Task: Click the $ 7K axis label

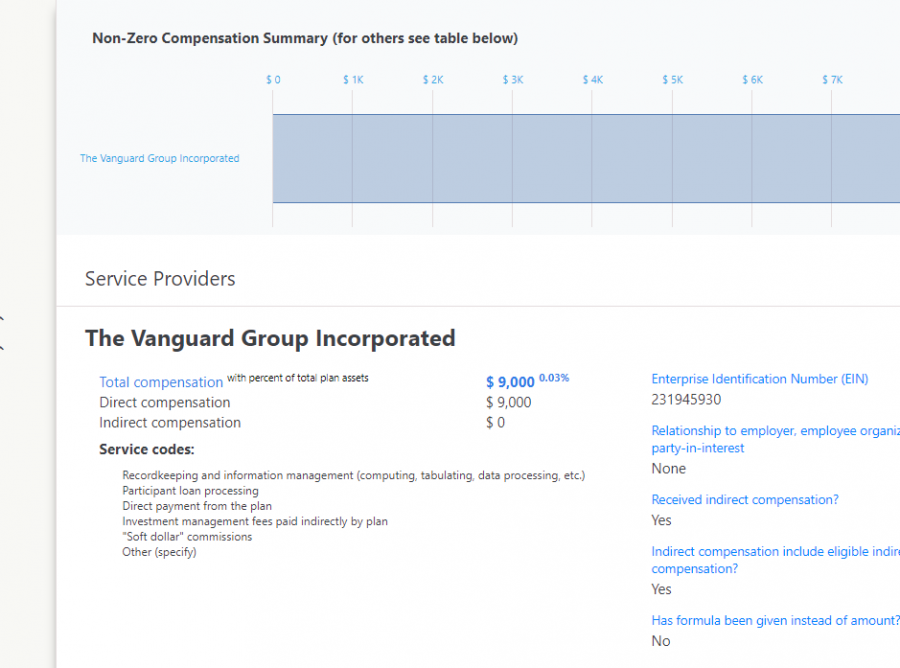Action: tap(832, 80)
